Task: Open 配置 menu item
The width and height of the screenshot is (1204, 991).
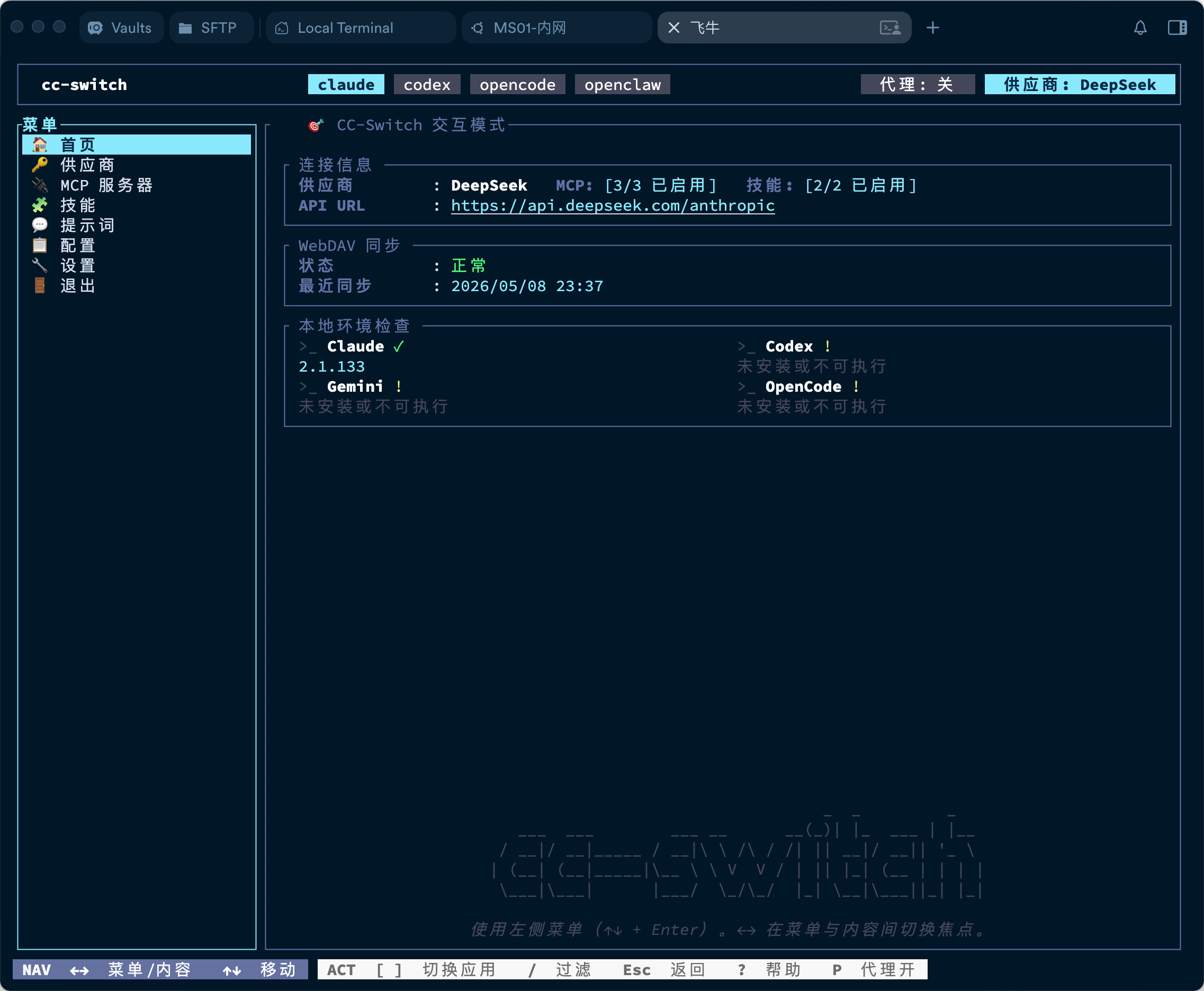Action: click(137, 246)
